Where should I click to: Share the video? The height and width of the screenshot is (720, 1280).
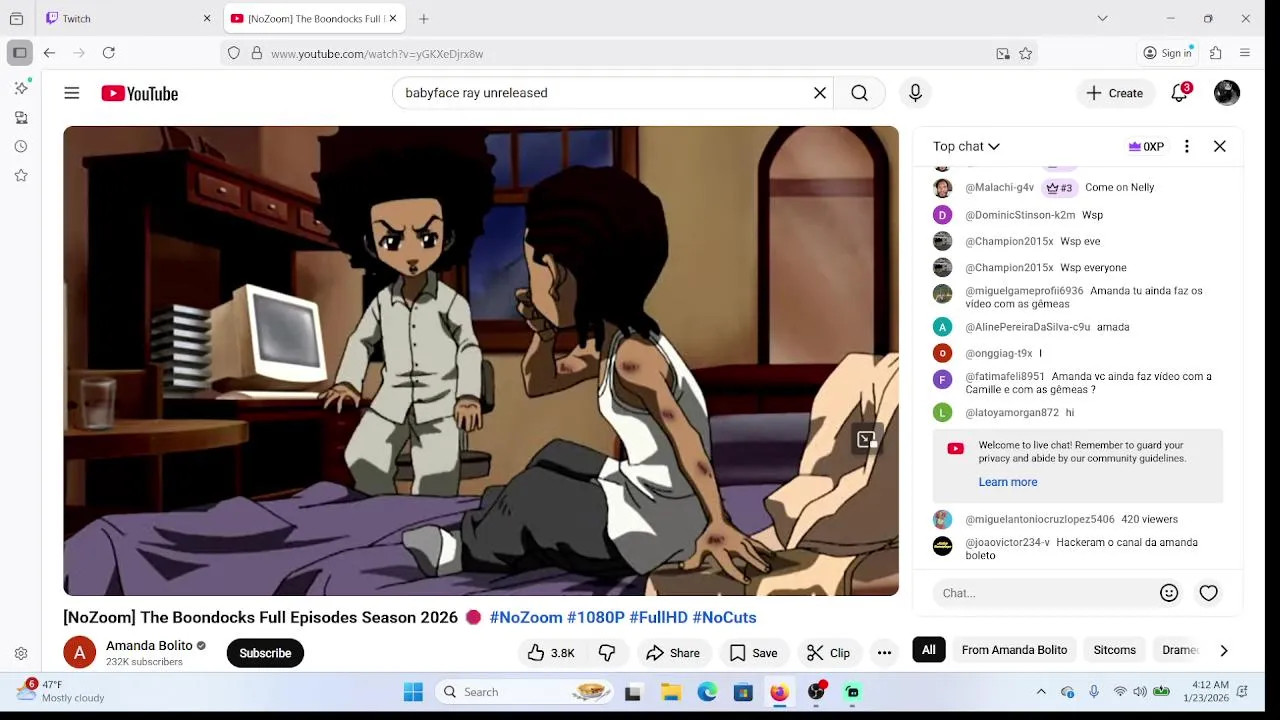(x=673, y=653)
